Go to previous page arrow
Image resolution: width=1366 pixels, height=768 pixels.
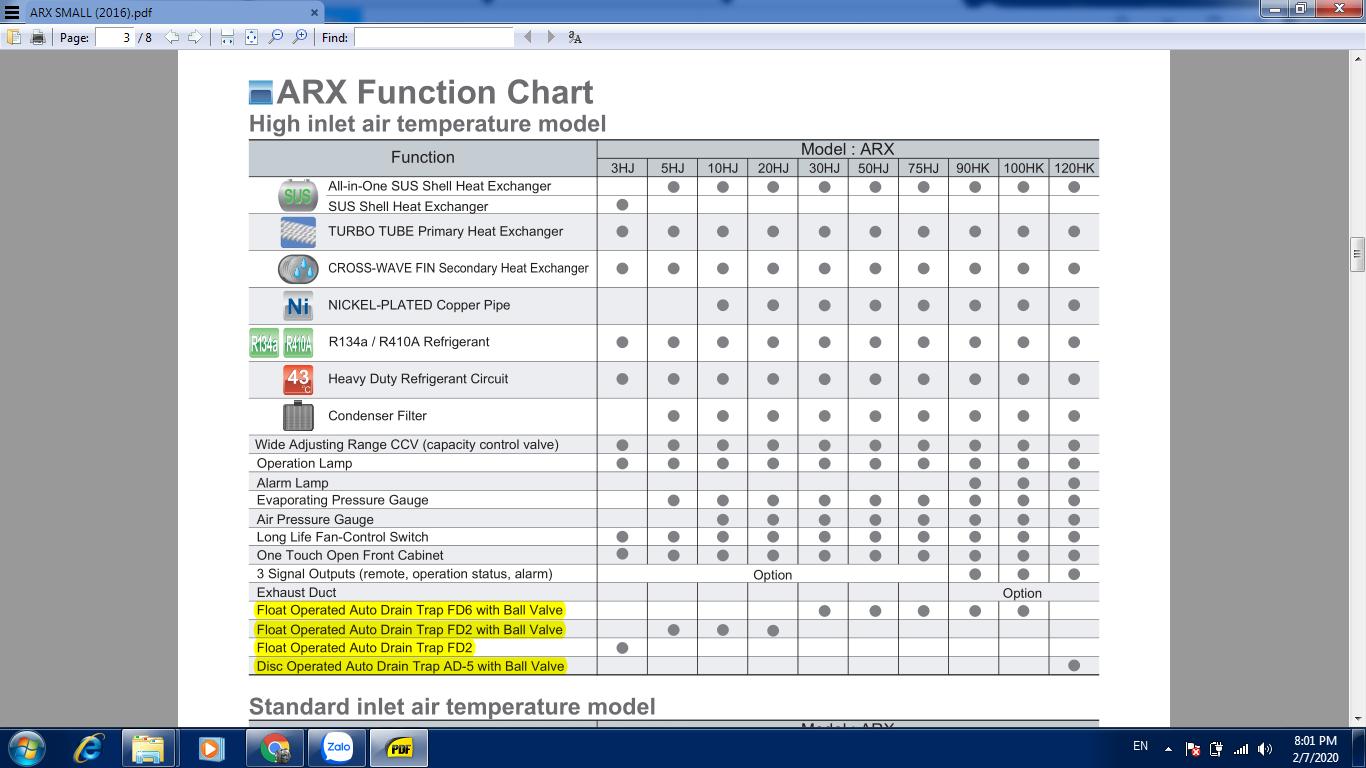(172, 37)
